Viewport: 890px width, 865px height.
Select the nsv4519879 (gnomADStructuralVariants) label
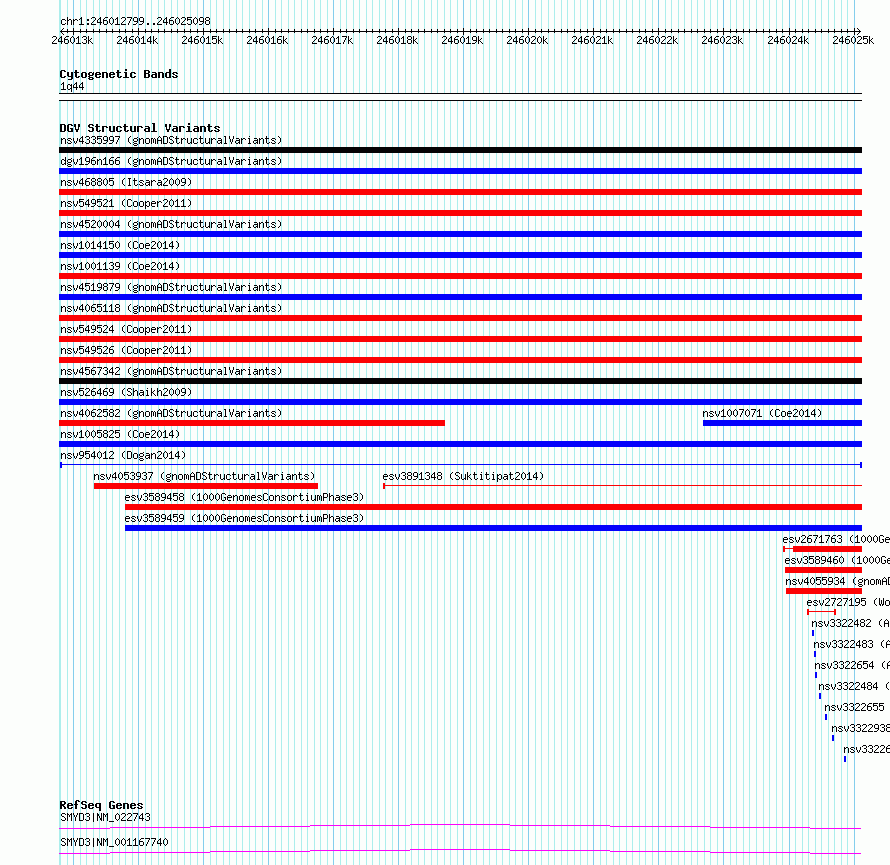click(x=171, y=287)
